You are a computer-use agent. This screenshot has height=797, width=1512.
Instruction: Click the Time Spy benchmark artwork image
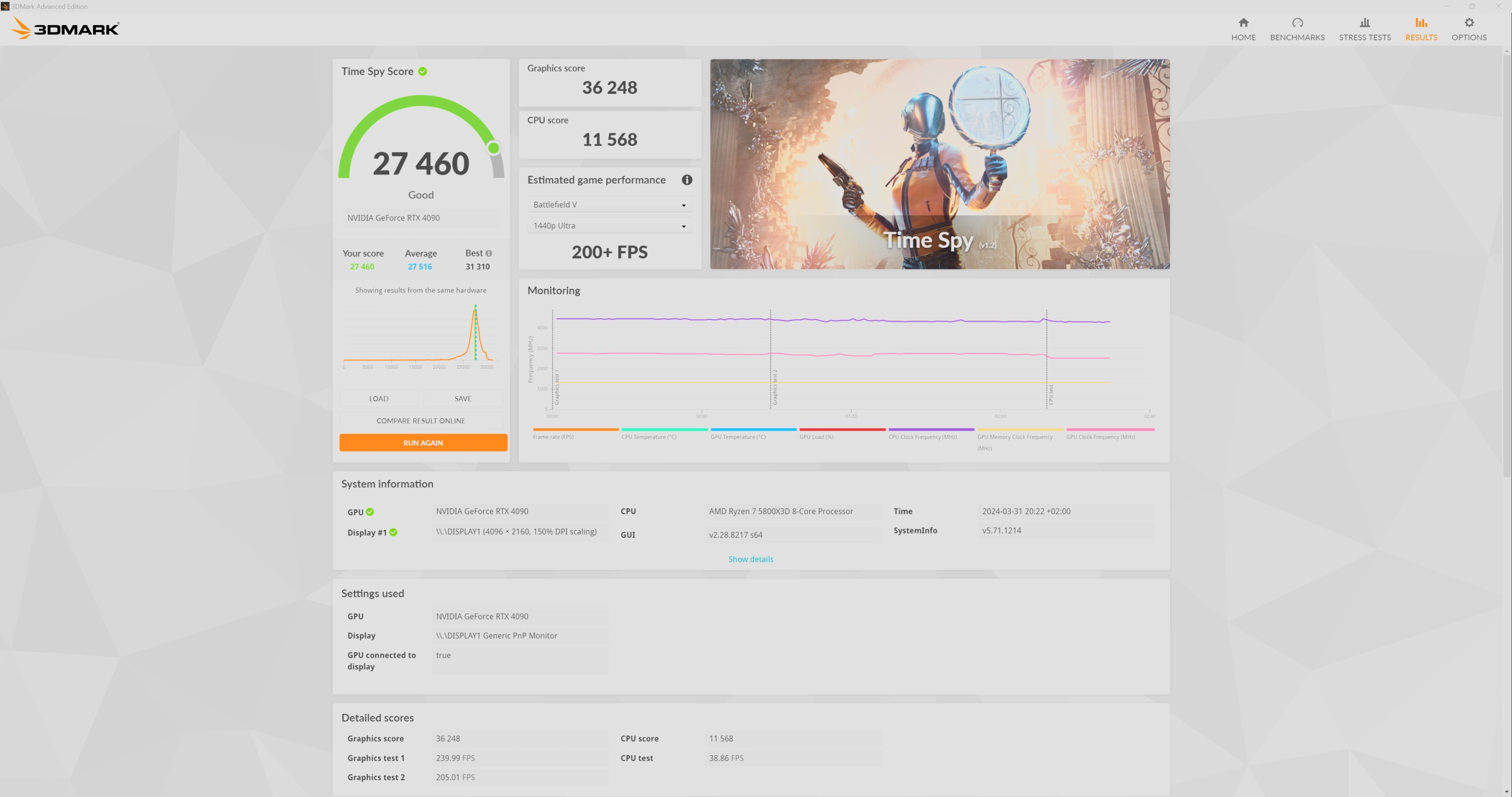(x=939, y=164)
